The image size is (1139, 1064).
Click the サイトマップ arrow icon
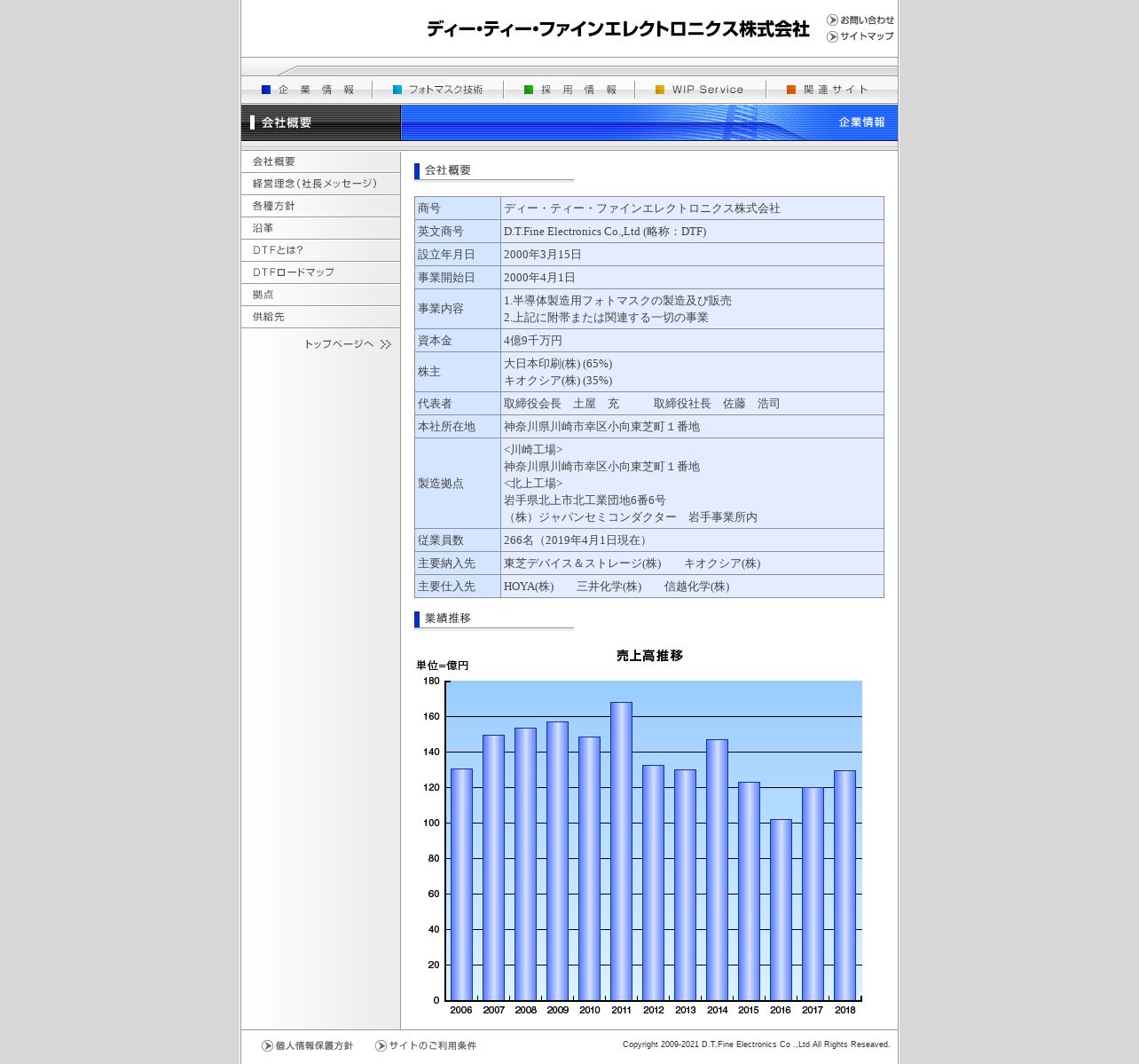[x=832, y=36]
